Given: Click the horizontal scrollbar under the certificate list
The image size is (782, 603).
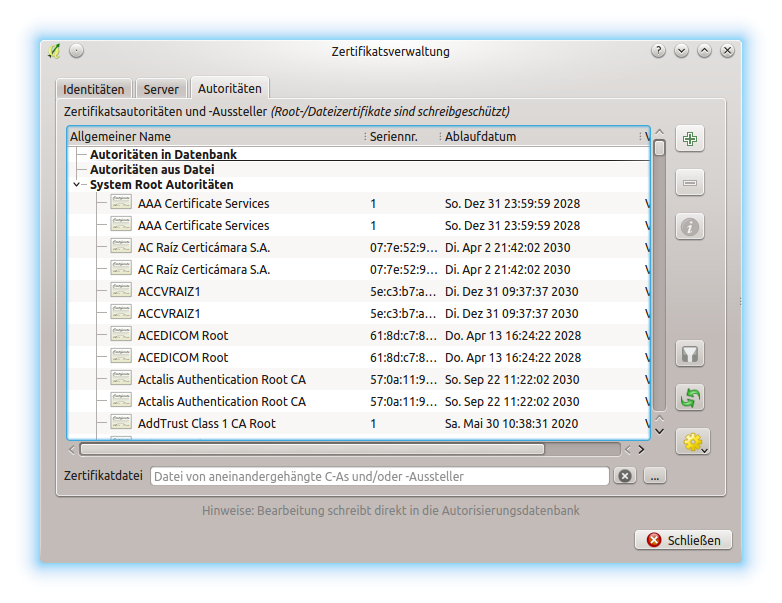Looking at the screenshot, I should [x=312, y=449].
